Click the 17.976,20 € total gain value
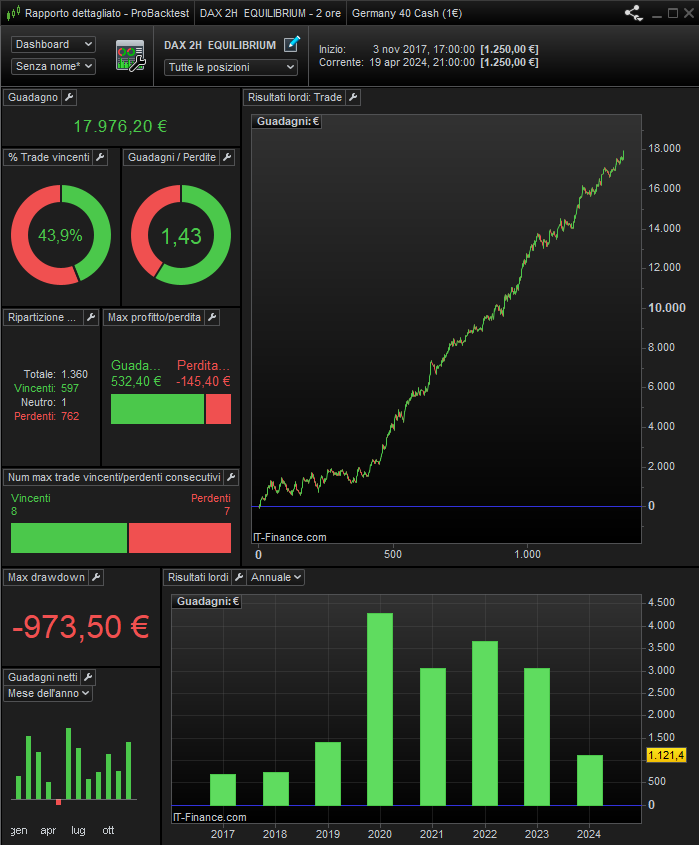This screenshot has width=699, height=845. (x=120, y=126)
